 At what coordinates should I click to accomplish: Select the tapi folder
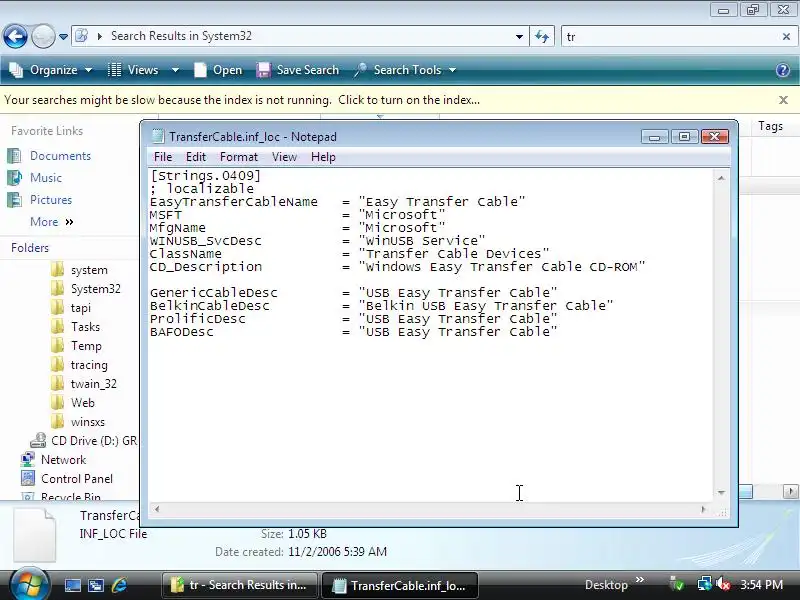click(71, 308)
